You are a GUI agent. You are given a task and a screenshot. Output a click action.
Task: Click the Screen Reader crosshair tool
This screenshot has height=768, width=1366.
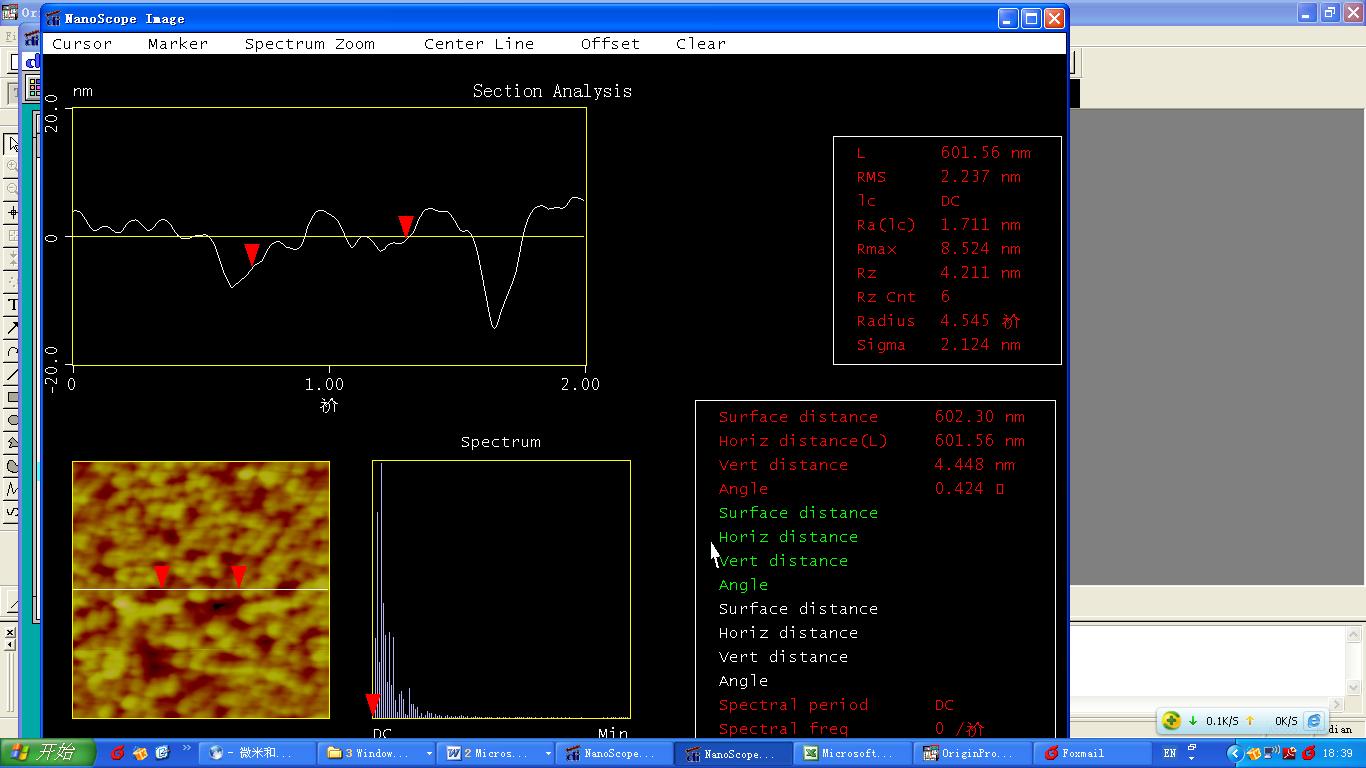click(12, 213)
